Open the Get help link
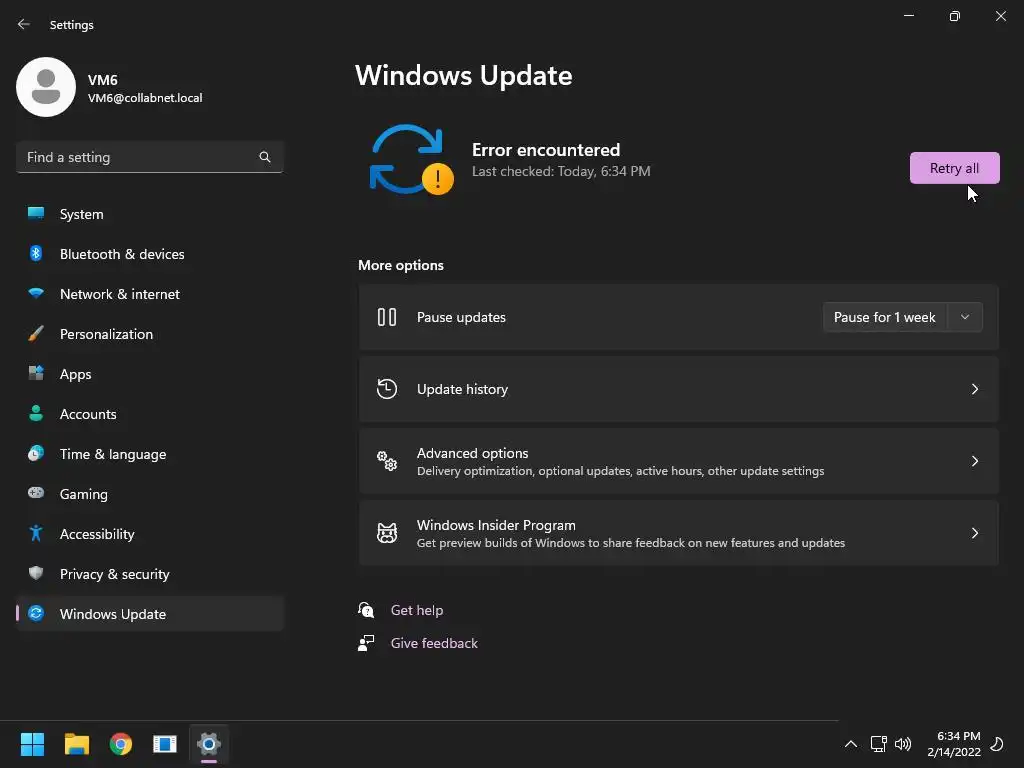 coord(417,610)
